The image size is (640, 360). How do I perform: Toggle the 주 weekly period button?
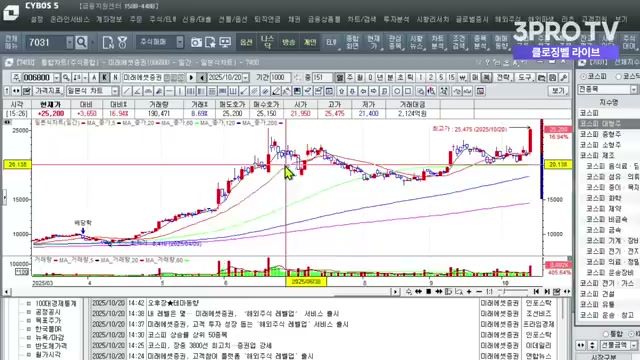(350, 77)
